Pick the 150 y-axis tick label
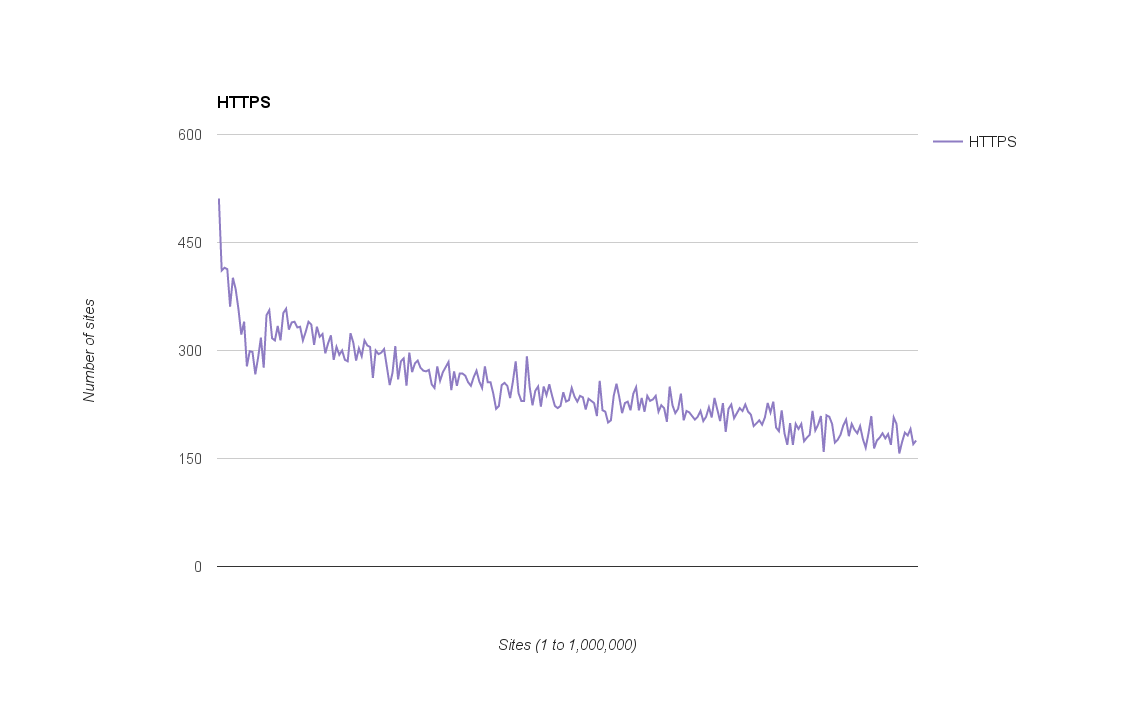The image size is (1134, 701). point(190,459)
